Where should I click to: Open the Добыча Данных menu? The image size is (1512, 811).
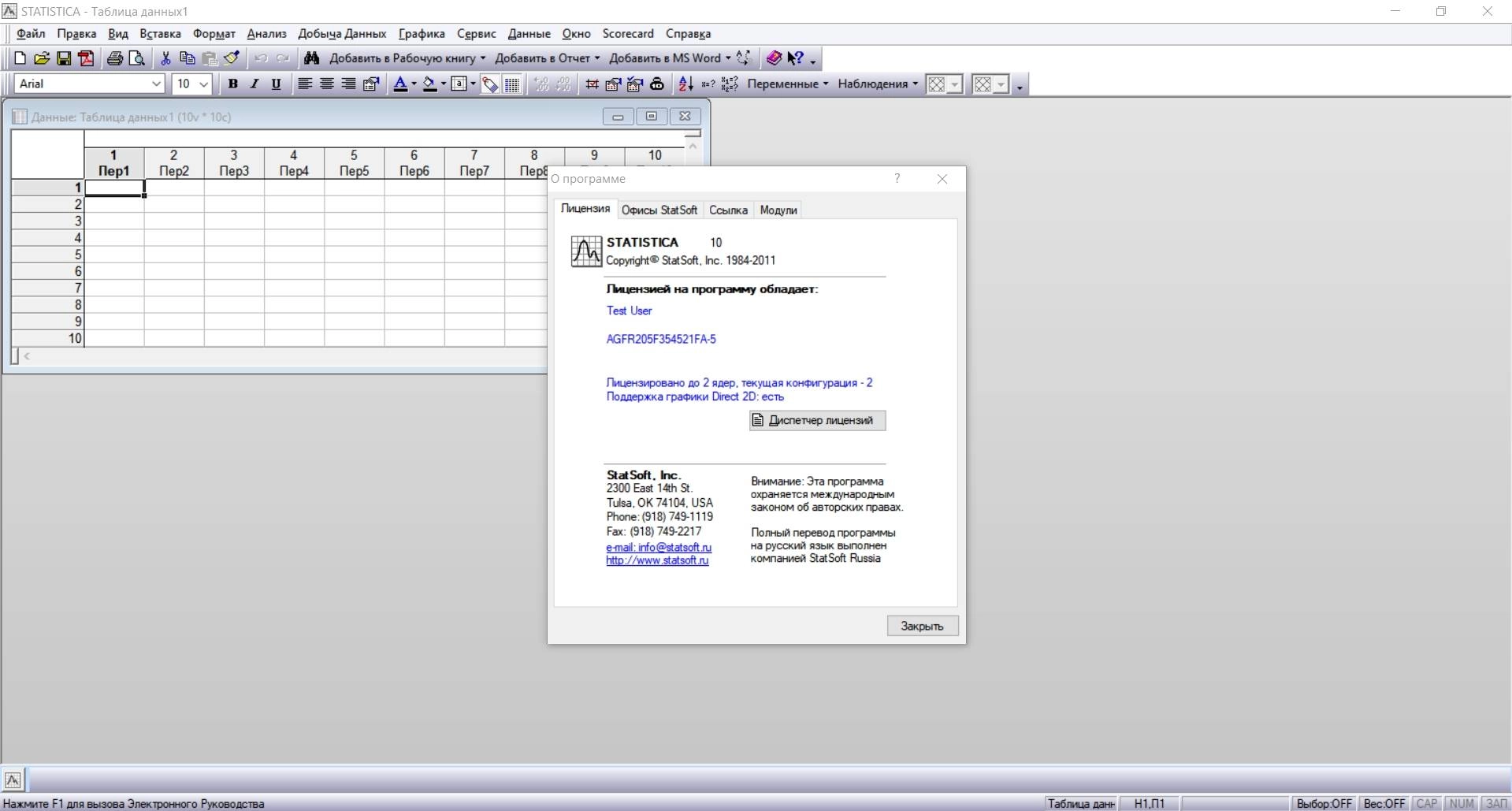click(342, 34)
